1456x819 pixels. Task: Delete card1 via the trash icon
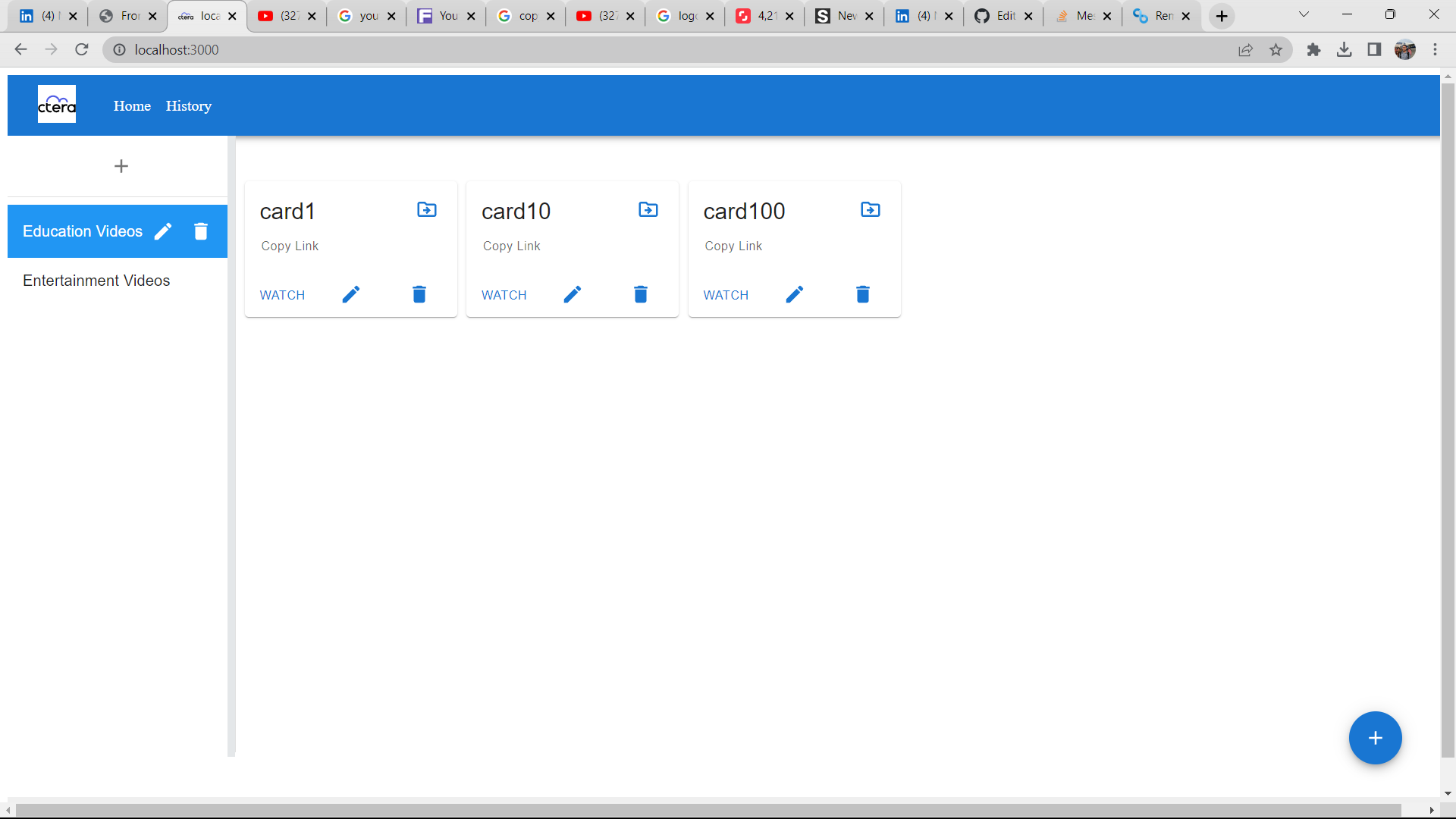click(419, 294)
